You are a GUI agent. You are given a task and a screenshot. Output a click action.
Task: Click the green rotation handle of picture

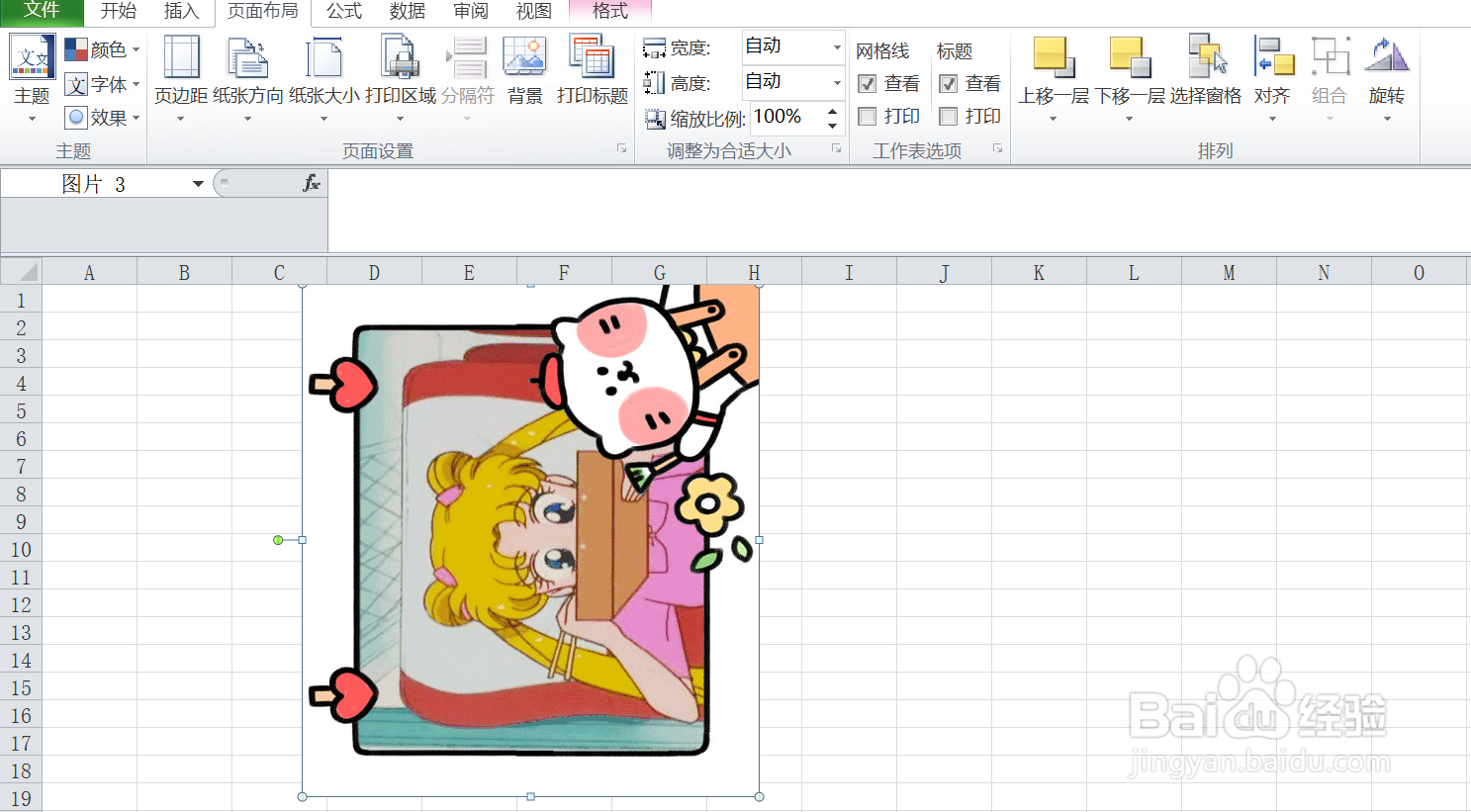[278, 540]
